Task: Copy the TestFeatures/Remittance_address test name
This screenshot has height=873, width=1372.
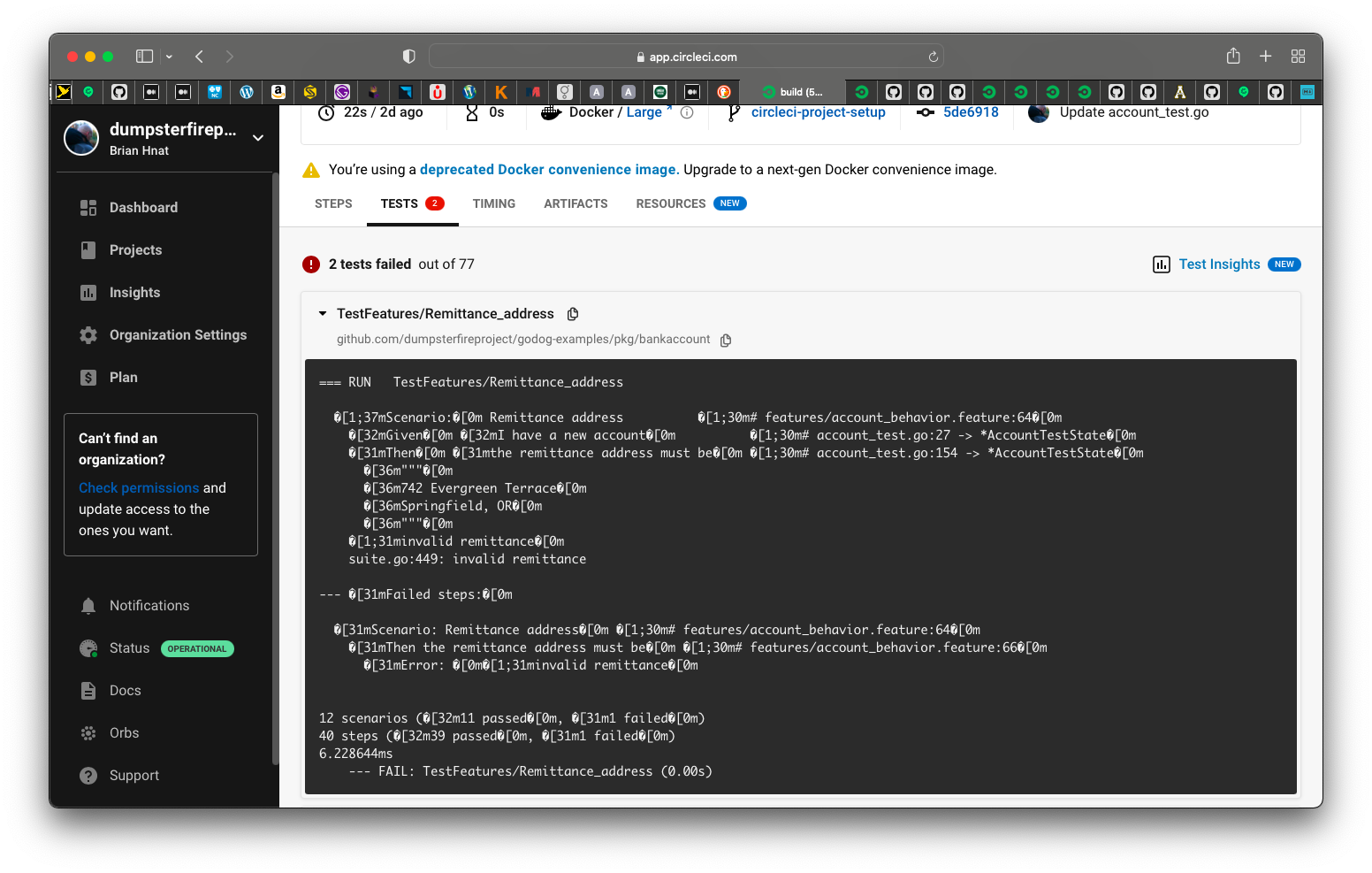Action: (573, 314)
